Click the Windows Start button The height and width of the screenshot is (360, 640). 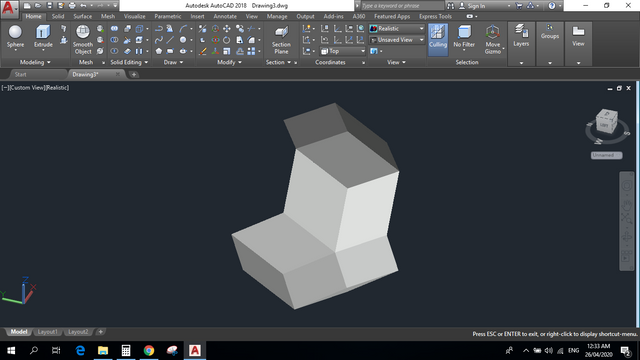[x=11, y=350]
